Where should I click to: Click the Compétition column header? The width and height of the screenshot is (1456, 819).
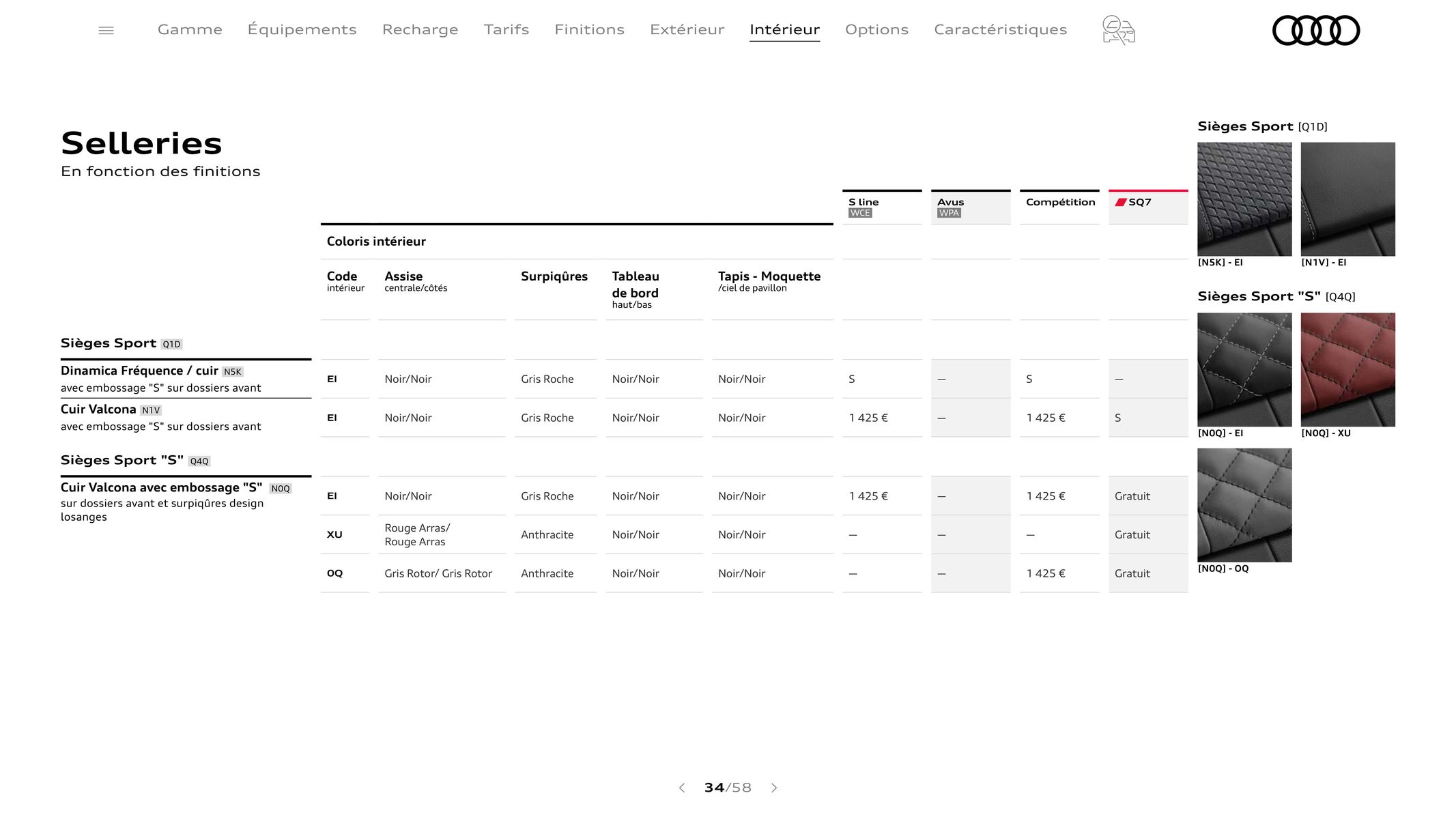tap(1059, 207)
